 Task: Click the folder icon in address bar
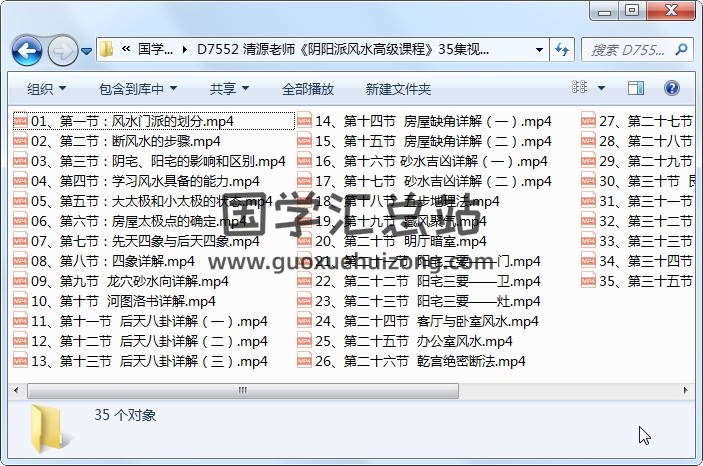tap(107, 49)
